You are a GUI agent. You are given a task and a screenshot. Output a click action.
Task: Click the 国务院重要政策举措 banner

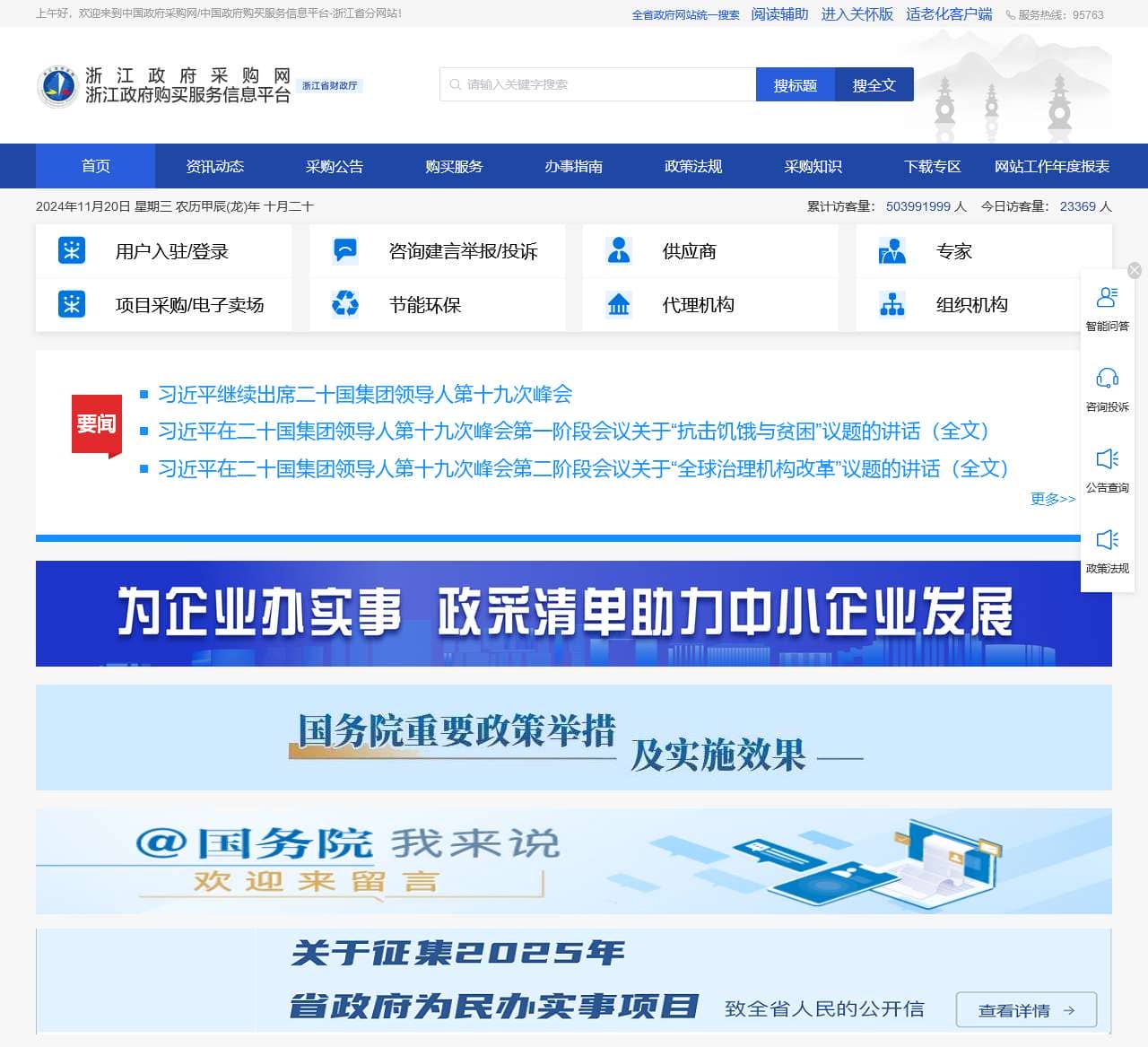point(574,737)
